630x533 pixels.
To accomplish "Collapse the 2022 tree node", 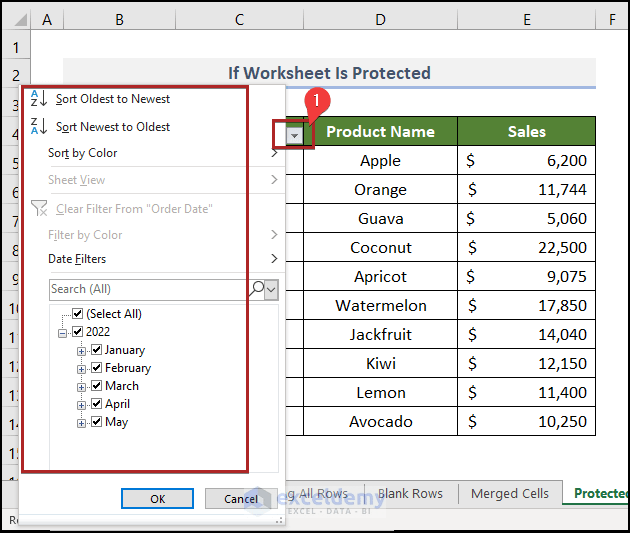I will pyautogui.click(x=62, y=333).
